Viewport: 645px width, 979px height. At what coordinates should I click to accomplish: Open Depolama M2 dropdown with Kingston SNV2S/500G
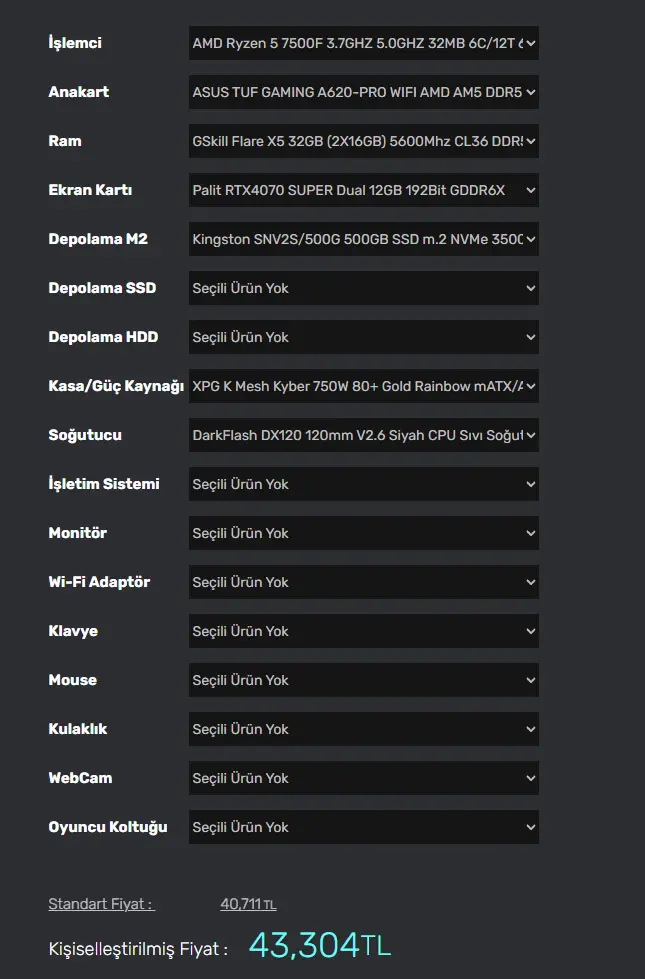click(363, 239)
